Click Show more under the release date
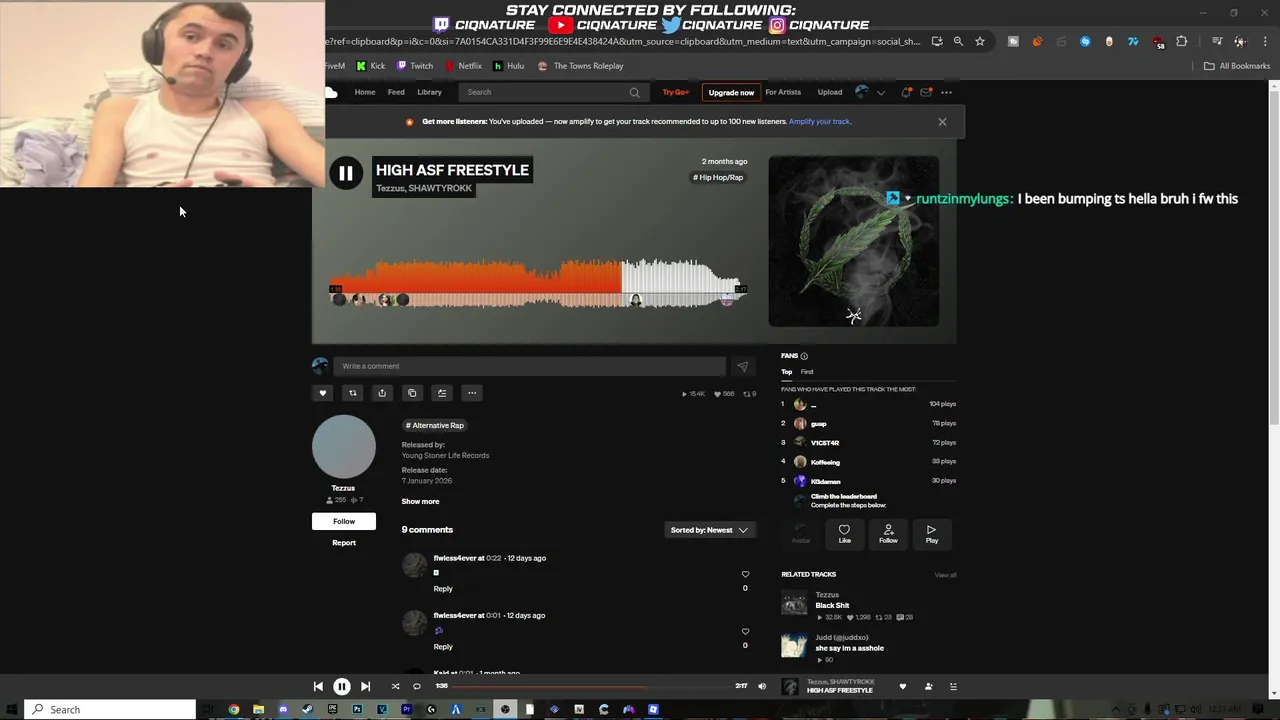This screenshot has width=1280, height=720. pyautogui.click(x=420, y=502)
